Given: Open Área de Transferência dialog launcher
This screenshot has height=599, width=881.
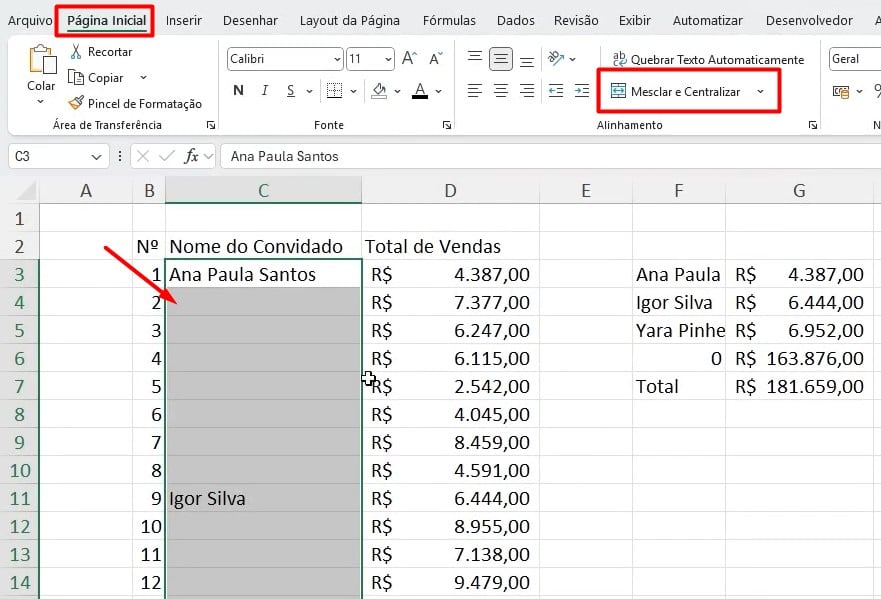Looking at the screenshot, I should (x=211, y=125).
